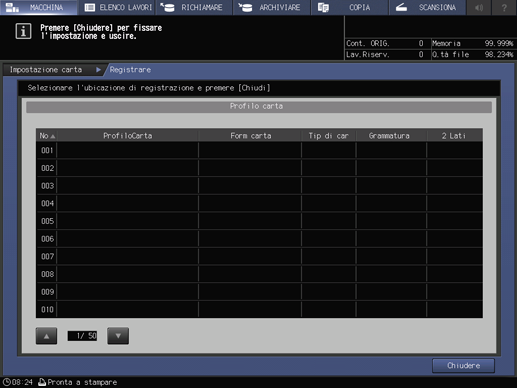The width and height of the screenshot is (517, 388).
Task: Select profile row 004
Action: pos(259,203)
